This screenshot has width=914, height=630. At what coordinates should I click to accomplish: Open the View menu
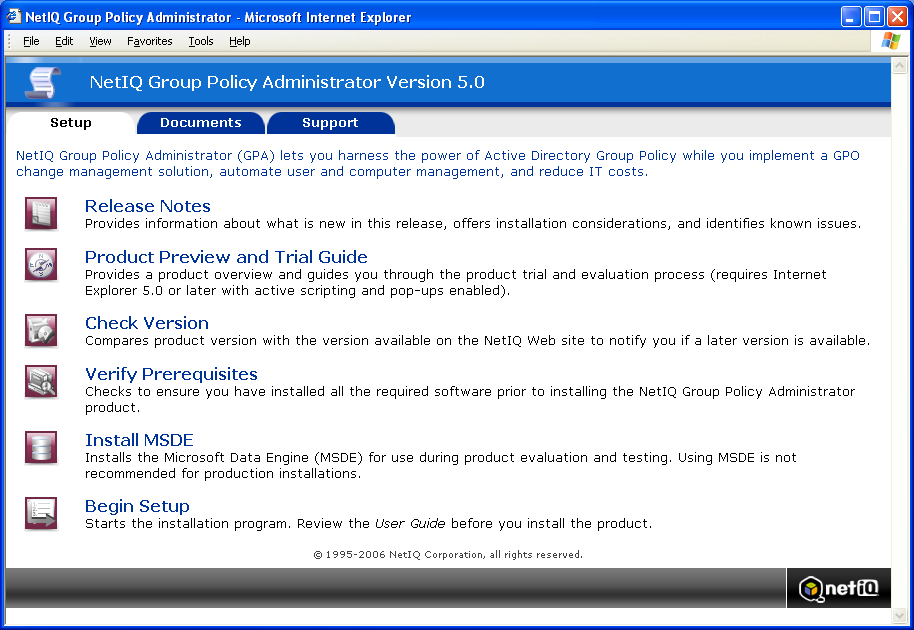tap(100, 41)
